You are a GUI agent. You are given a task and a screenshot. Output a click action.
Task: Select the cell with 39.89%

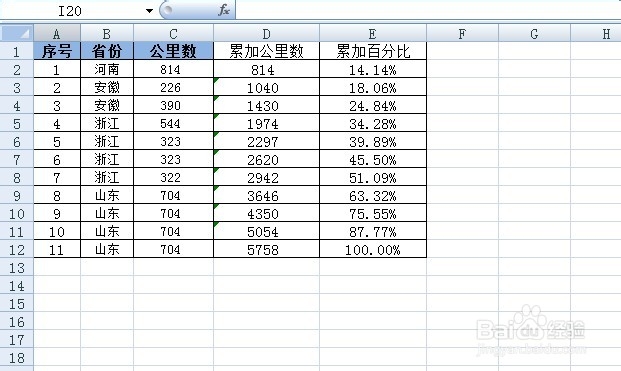[373, 141]
